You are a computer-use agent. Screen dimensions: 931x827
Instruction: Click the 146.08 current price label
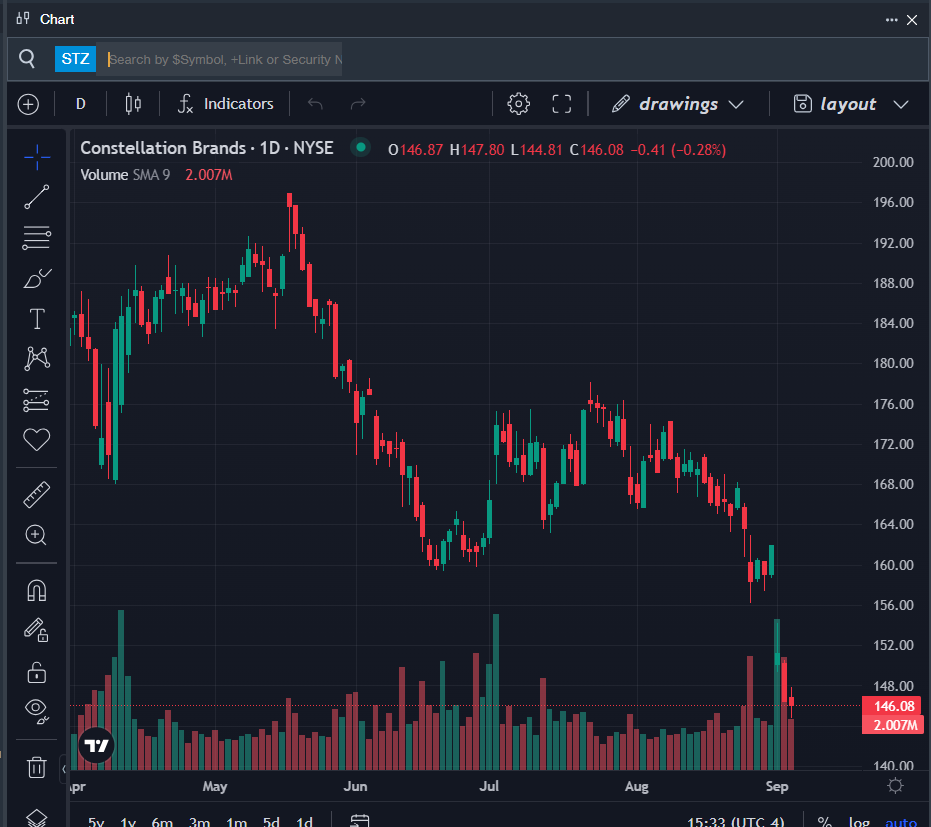point(892,706)
